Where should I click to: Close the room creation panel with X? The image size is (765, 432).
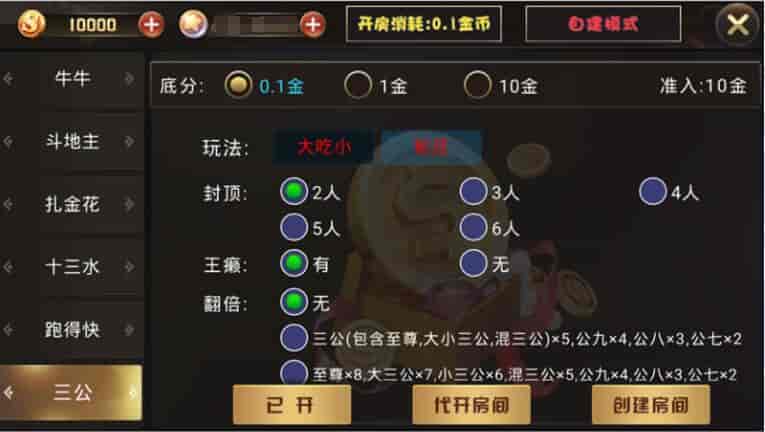[738, 24]
